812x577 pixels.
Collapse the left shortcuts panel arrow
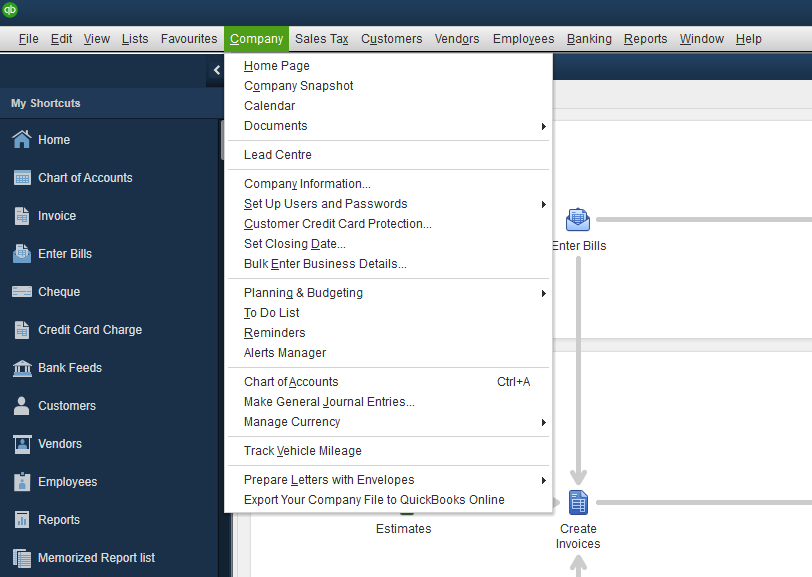pos(216,70)
